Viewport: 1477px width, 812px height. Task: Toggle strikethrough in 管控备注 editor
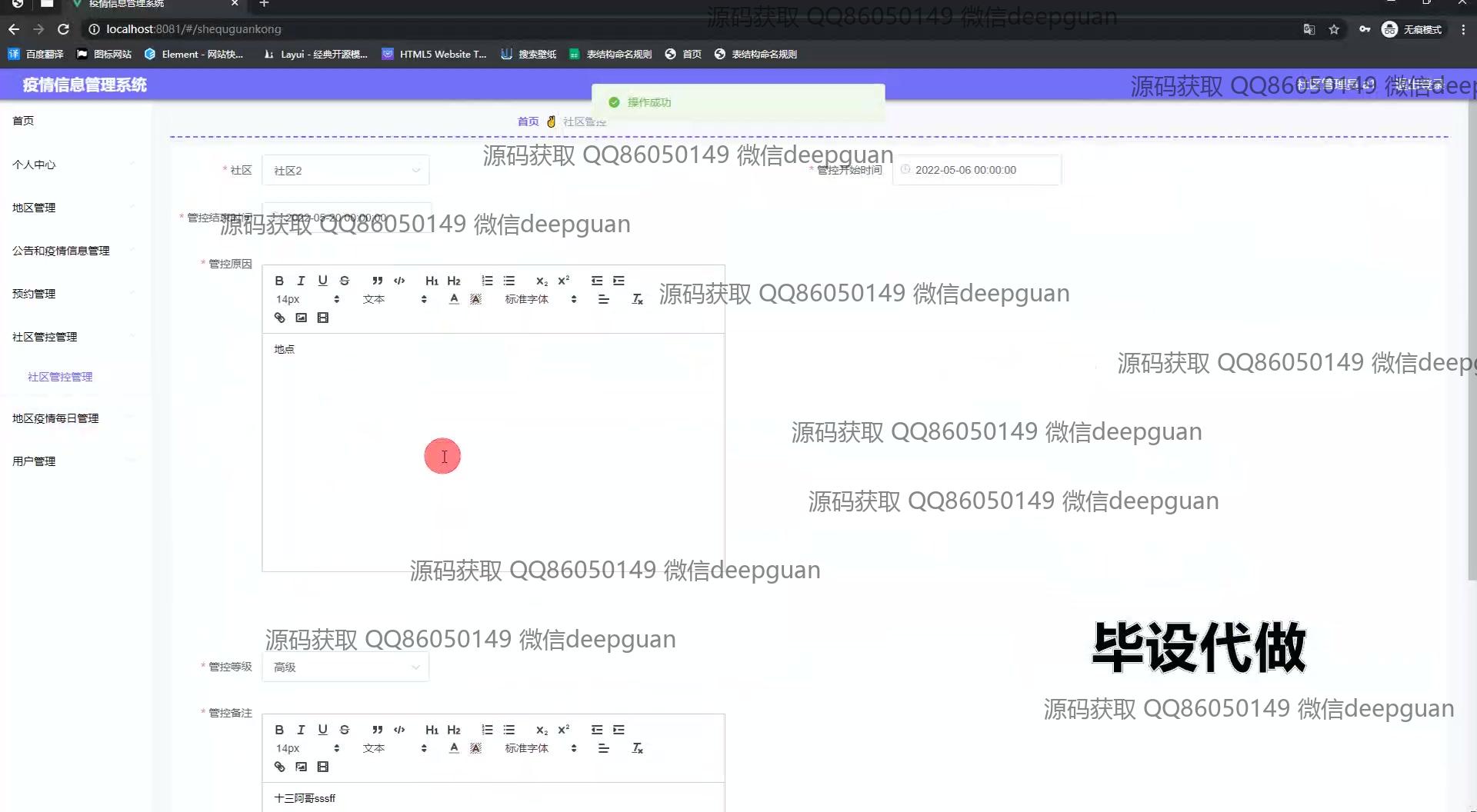tap(344, 730)
